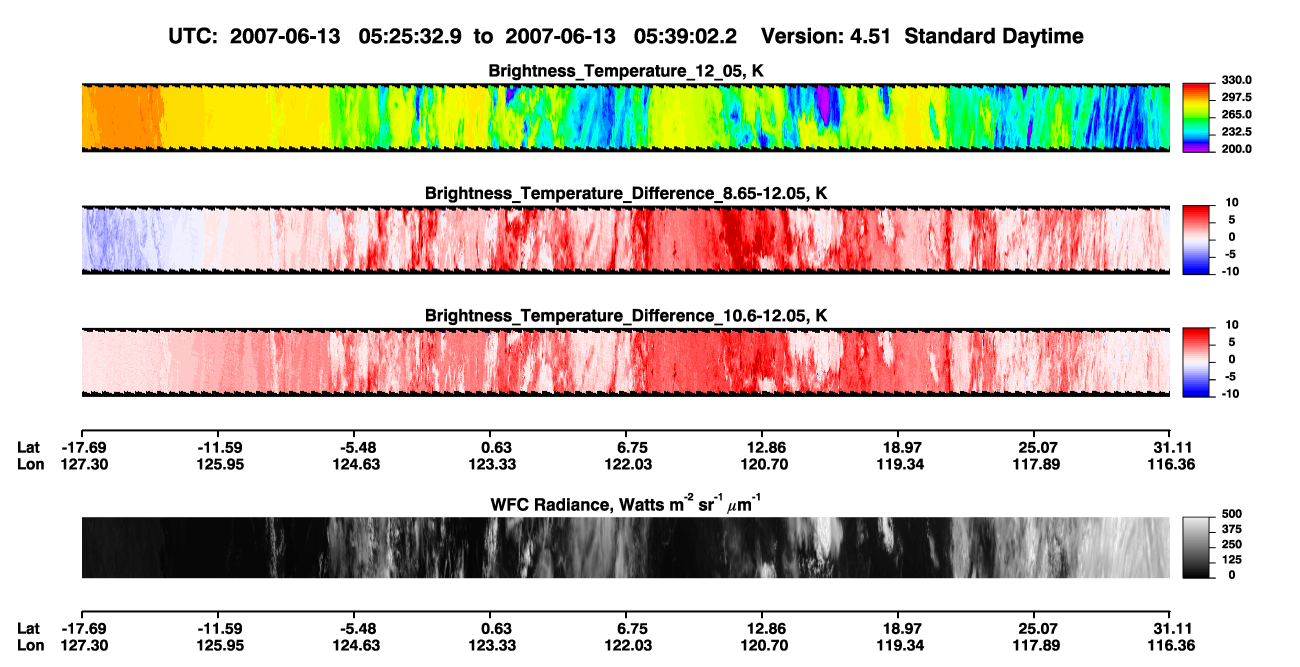Click the 10.6-12.05 difference color bar
This screenshot has width=1300, height=667.
coord(1198,361)
